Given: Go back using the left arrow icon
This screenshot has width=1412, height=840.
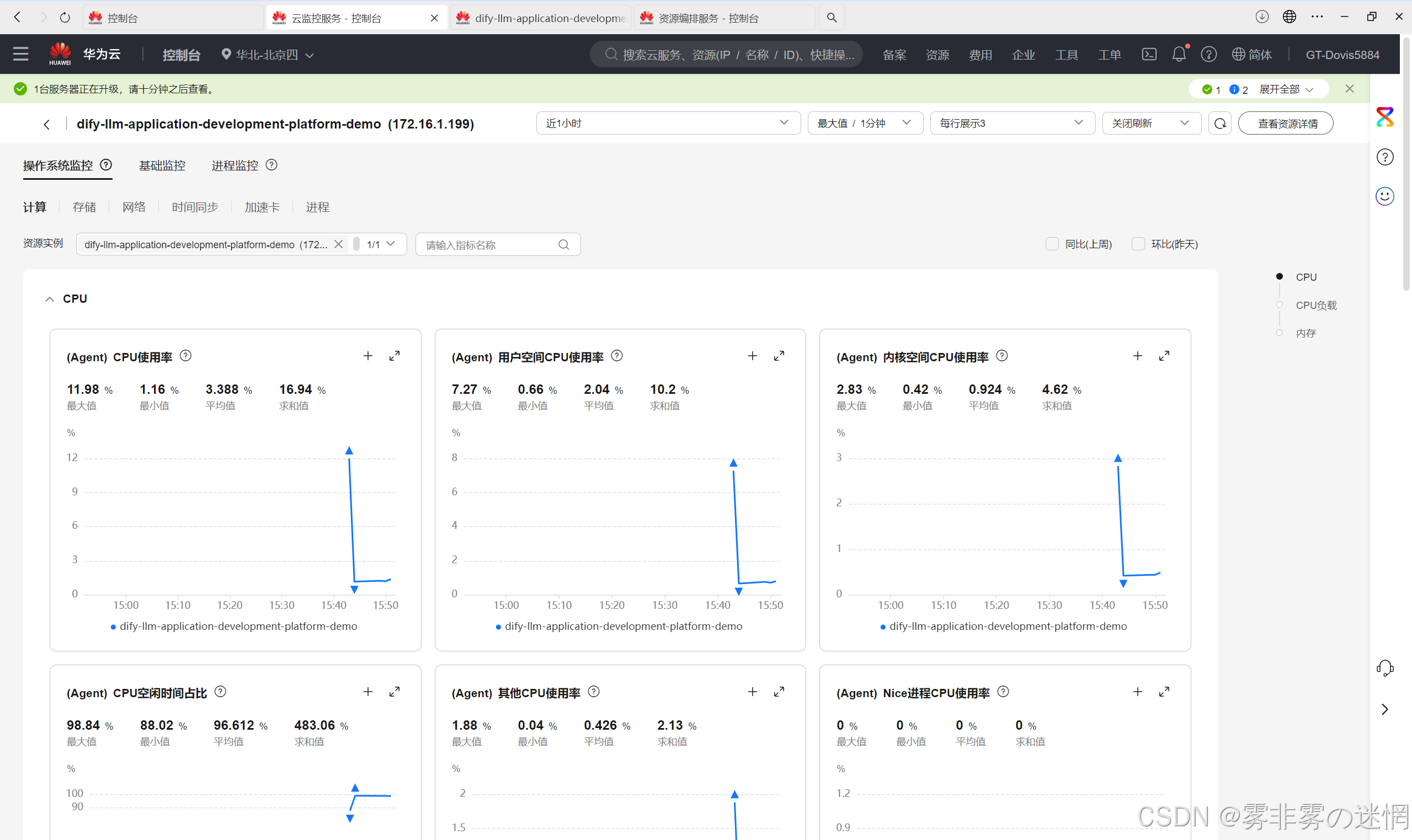Looking at the screenshot, I should 47,125.
